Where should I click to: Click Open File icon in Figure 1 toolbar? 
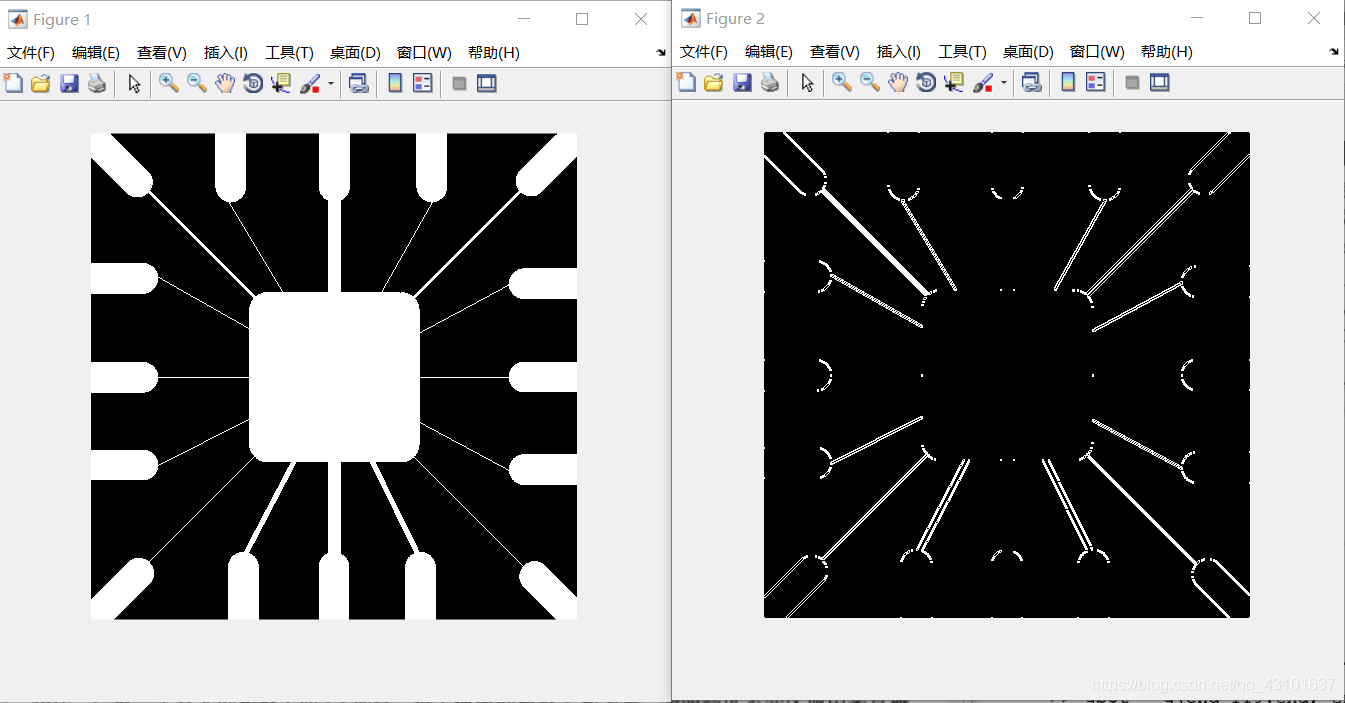click(41, 84)
